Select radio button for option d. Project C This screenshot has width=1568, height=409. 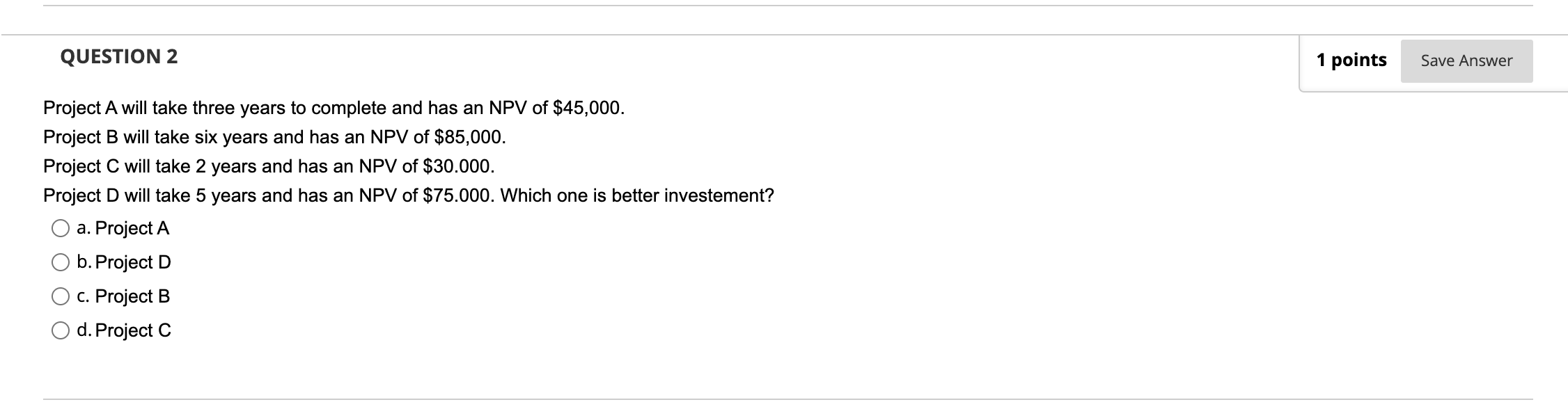coord(60,330)
